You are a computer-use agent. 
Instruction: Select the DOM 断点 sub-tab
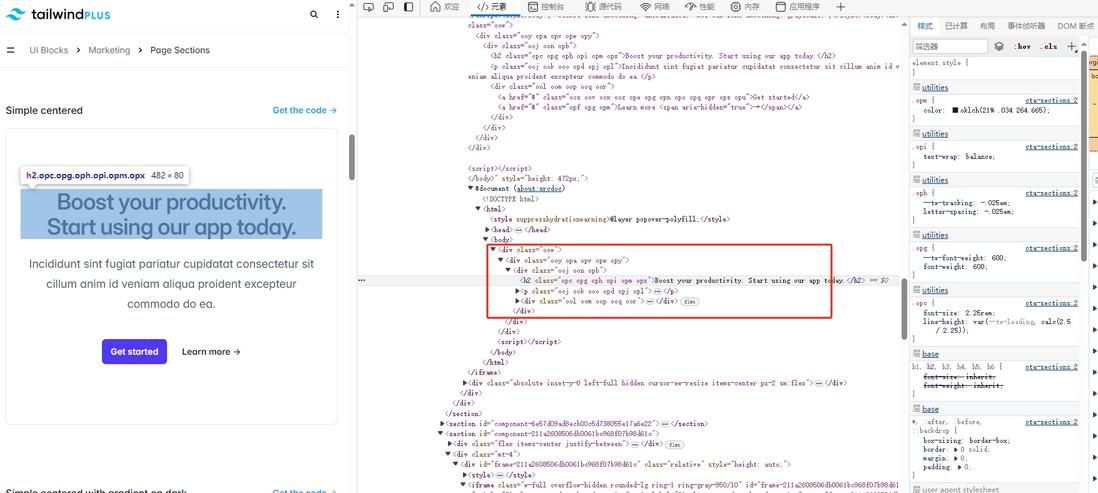[1076, 27]
